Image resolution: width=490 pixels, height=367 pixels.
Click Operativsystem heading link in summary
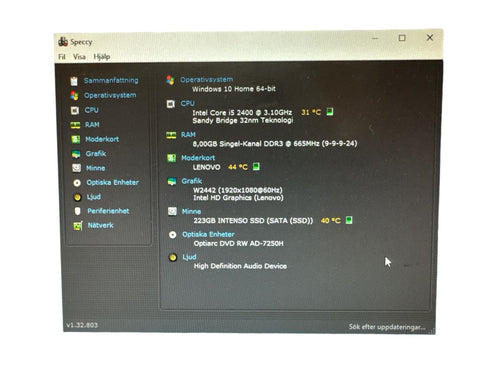point(207,80)
